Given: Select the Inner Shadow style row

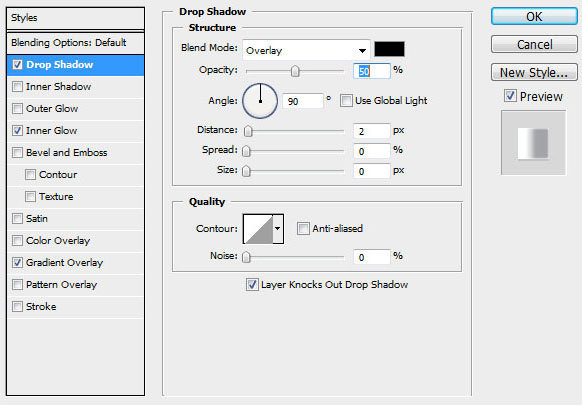Looking at the screenshot, I should 75,87.
